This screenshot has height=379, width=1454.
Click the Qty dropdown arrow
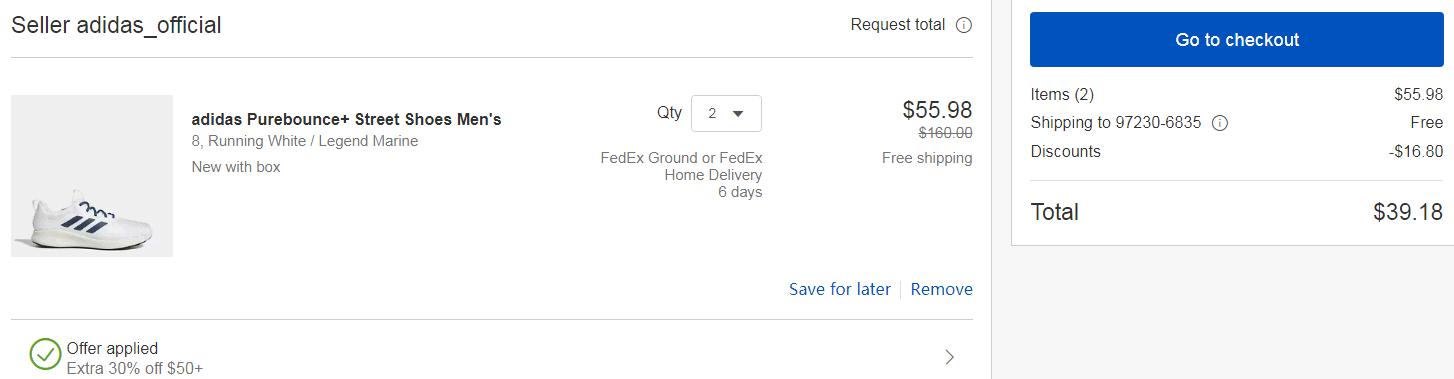point(738,113)
